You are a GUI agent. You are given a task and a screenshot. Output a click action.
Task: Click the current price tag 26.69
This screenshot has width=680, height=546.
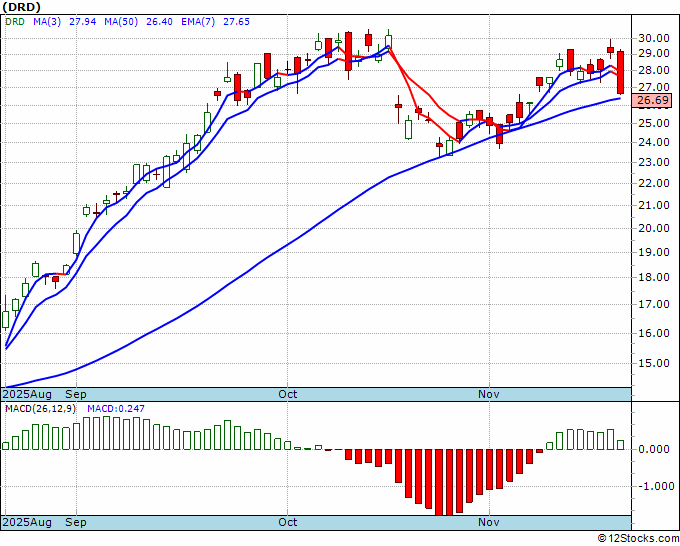653,101
